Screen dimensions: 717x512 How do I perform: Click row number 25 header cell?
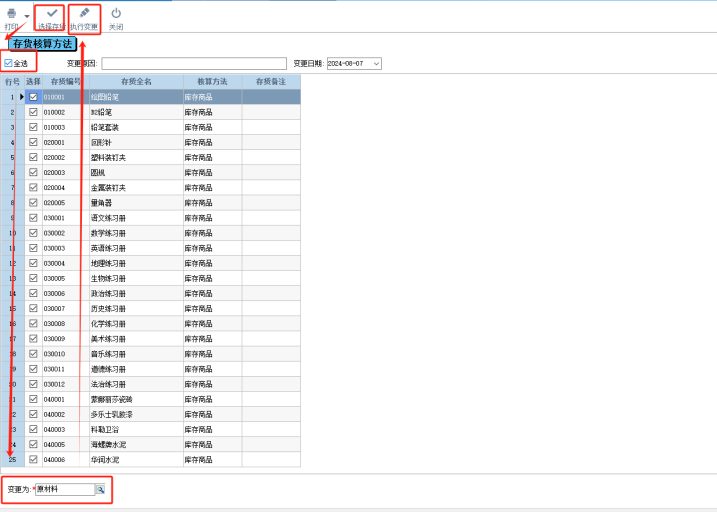(x=12, y=459)
